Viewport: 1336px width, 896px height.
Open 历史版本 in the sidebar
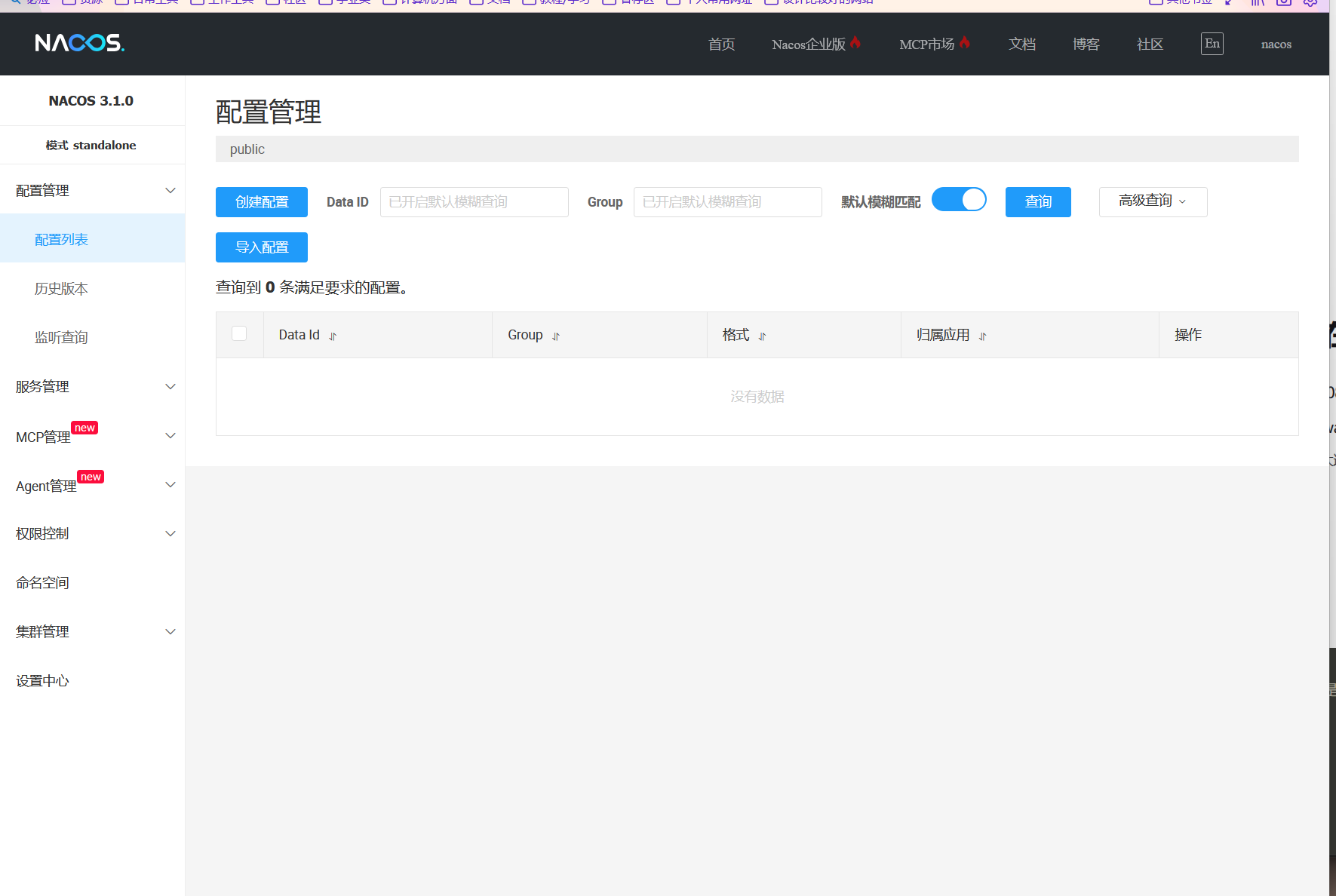[x=61, y=289]
